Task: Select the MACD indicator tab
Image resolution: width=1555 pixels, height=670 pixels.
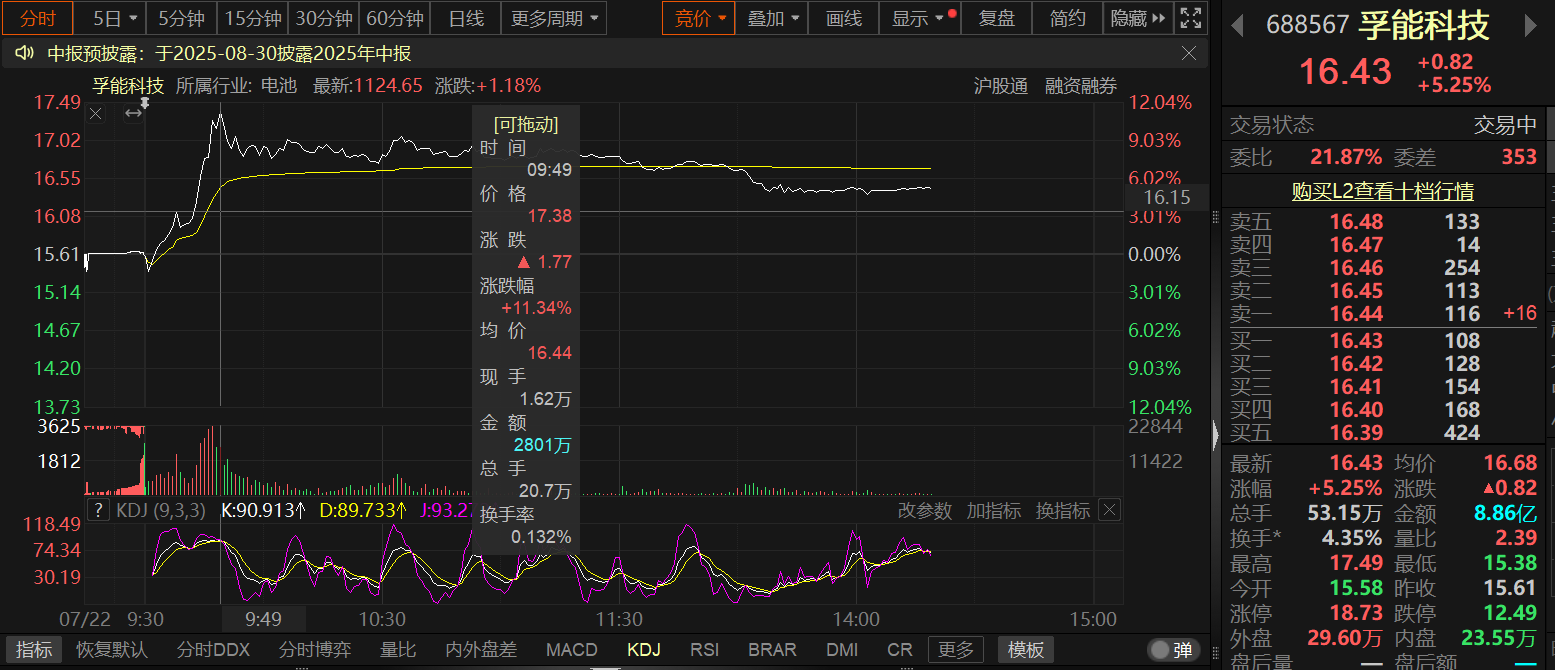Action: (571, 650)
